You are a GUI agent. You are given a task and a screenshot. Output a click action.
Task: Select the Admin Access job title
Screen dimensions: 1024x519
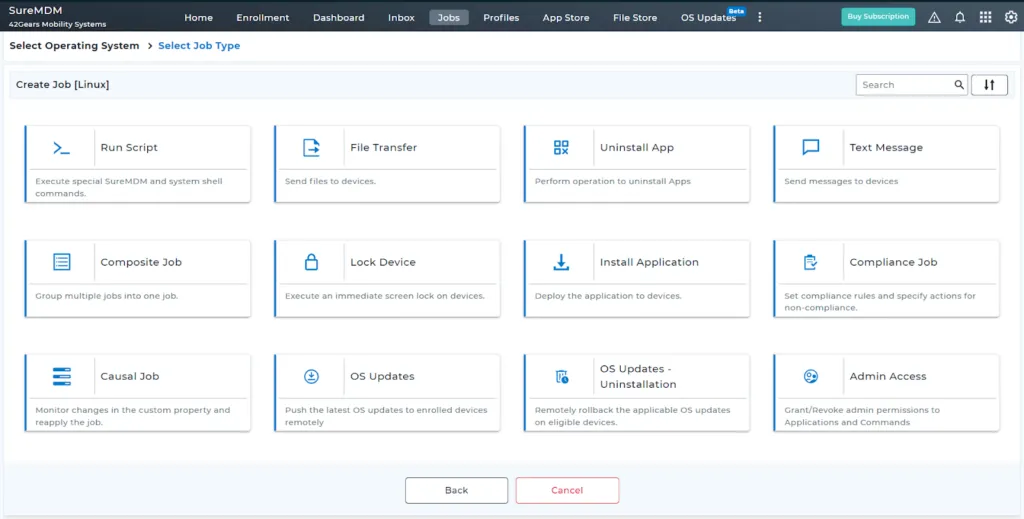click(888, 376)
